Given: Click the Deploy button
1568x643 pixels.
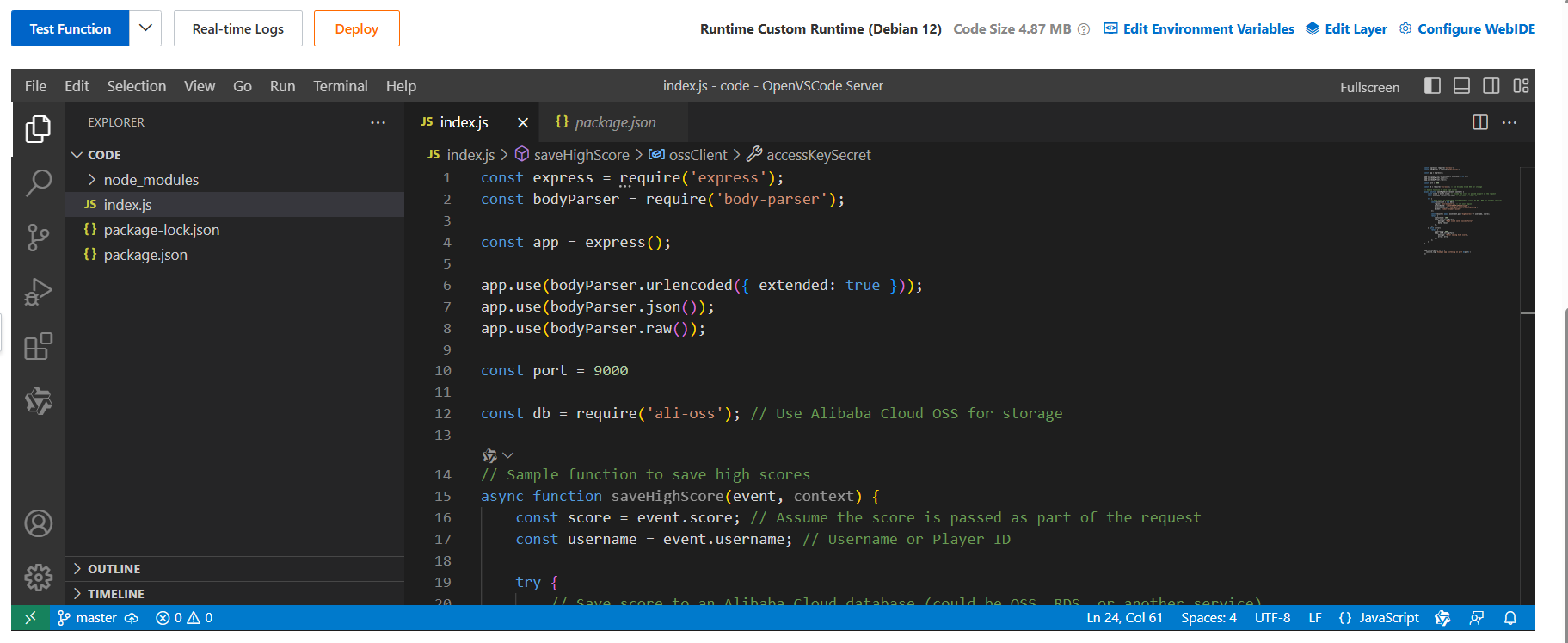Looking at the screenshot, I should point(356,28).
